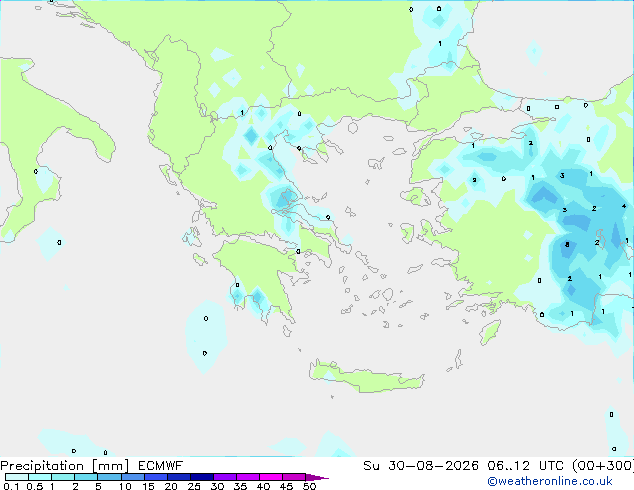The height and width of the screenshot is (490, 634).
Task: Pick the 2–5 mm legend swatch
Action: point(86,477)
